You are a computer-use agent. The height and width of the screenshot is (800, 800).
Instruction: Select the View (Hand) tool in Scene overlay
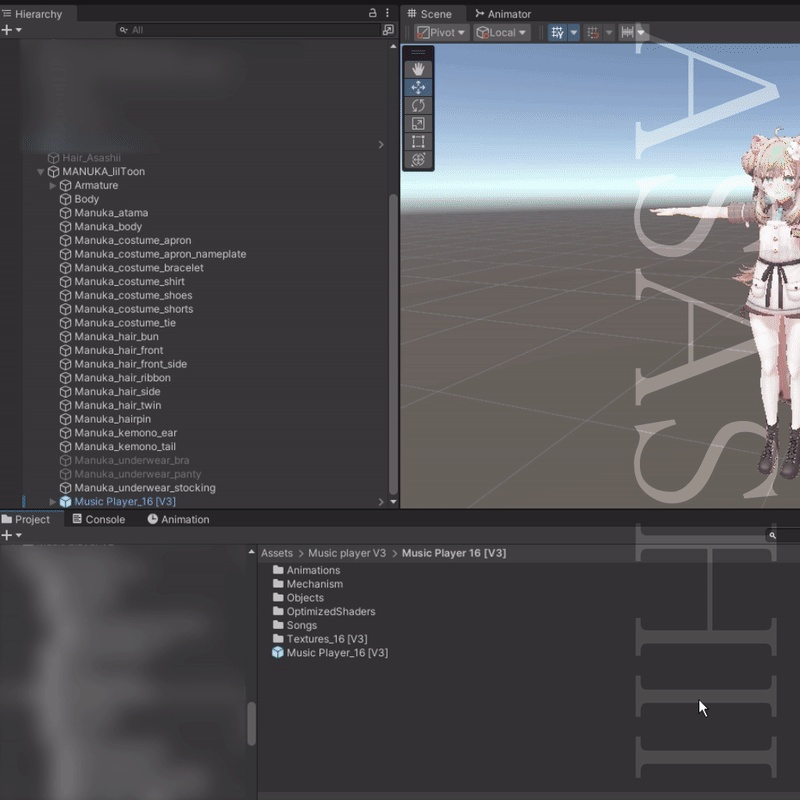417,70
